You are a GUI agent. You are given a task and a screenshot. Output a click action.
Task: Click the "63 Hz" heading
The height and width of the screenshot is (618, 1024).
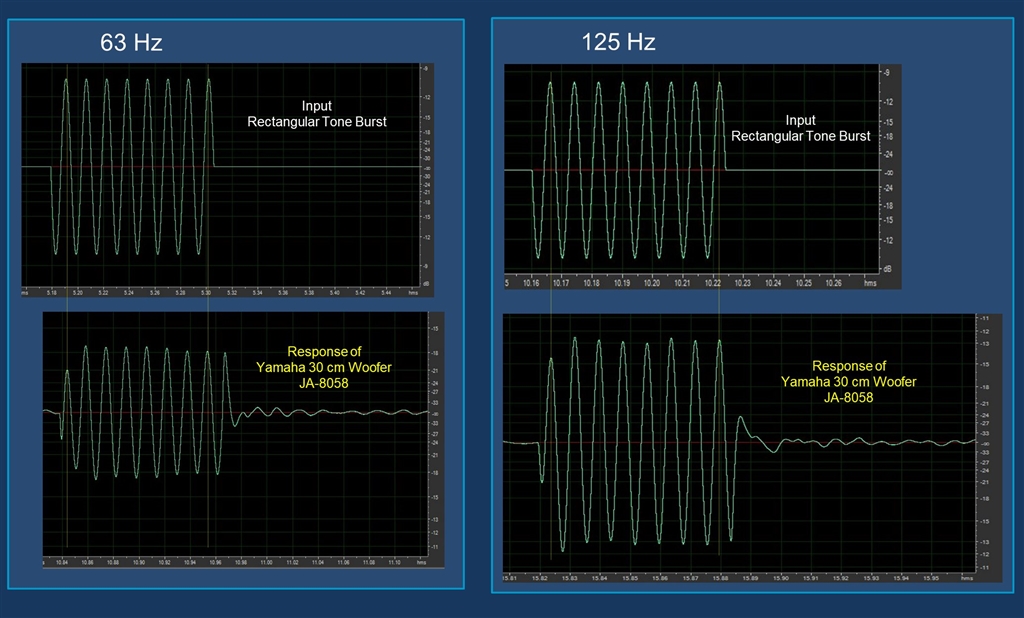click(x=131, y=42)
